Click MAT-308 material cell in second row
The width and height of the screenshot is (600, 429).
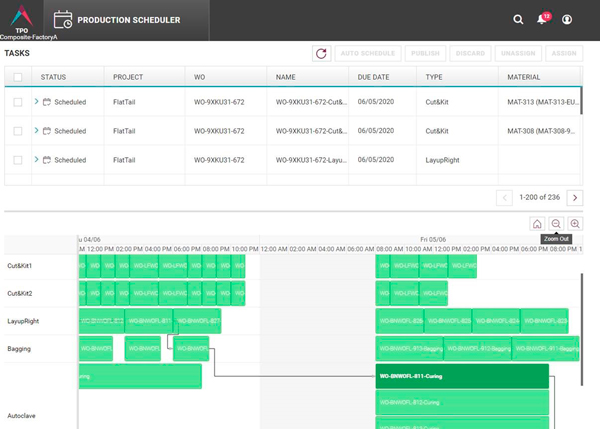(541, 131)
